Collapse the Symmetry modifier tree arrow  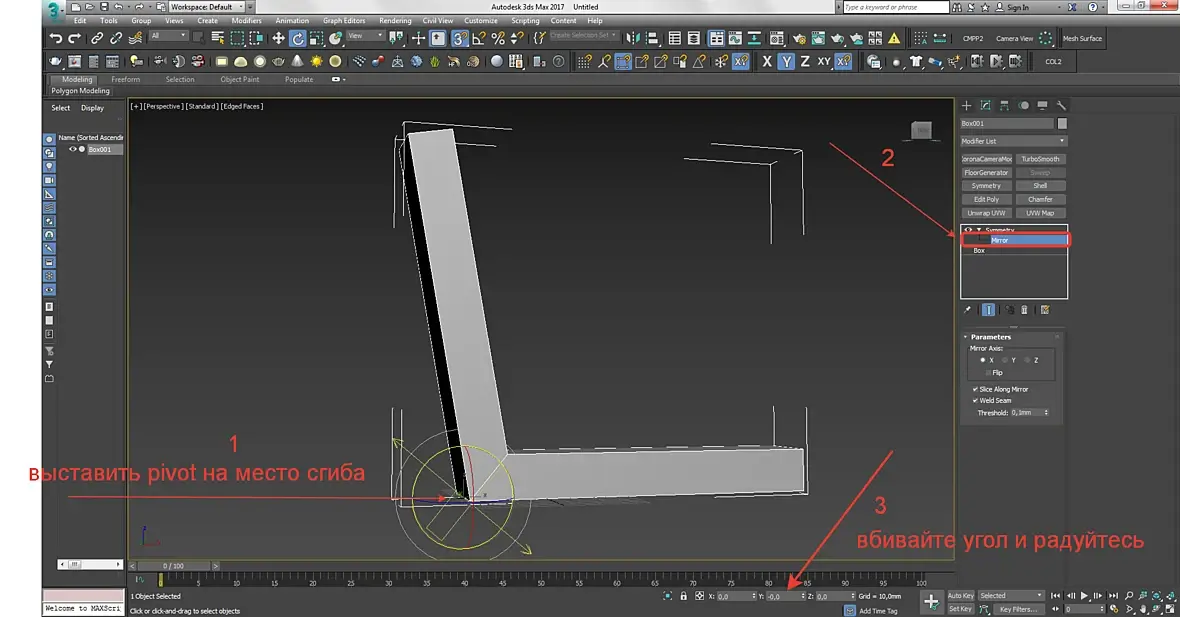click(978, 229)
